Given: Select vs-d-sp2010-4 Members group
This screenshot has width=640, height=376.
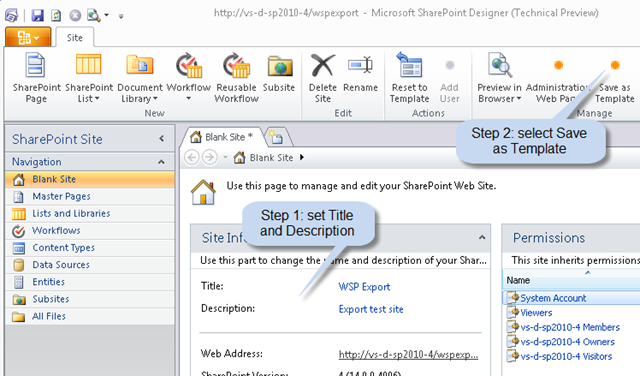Looking at the screenshot, I should point(571,327).
